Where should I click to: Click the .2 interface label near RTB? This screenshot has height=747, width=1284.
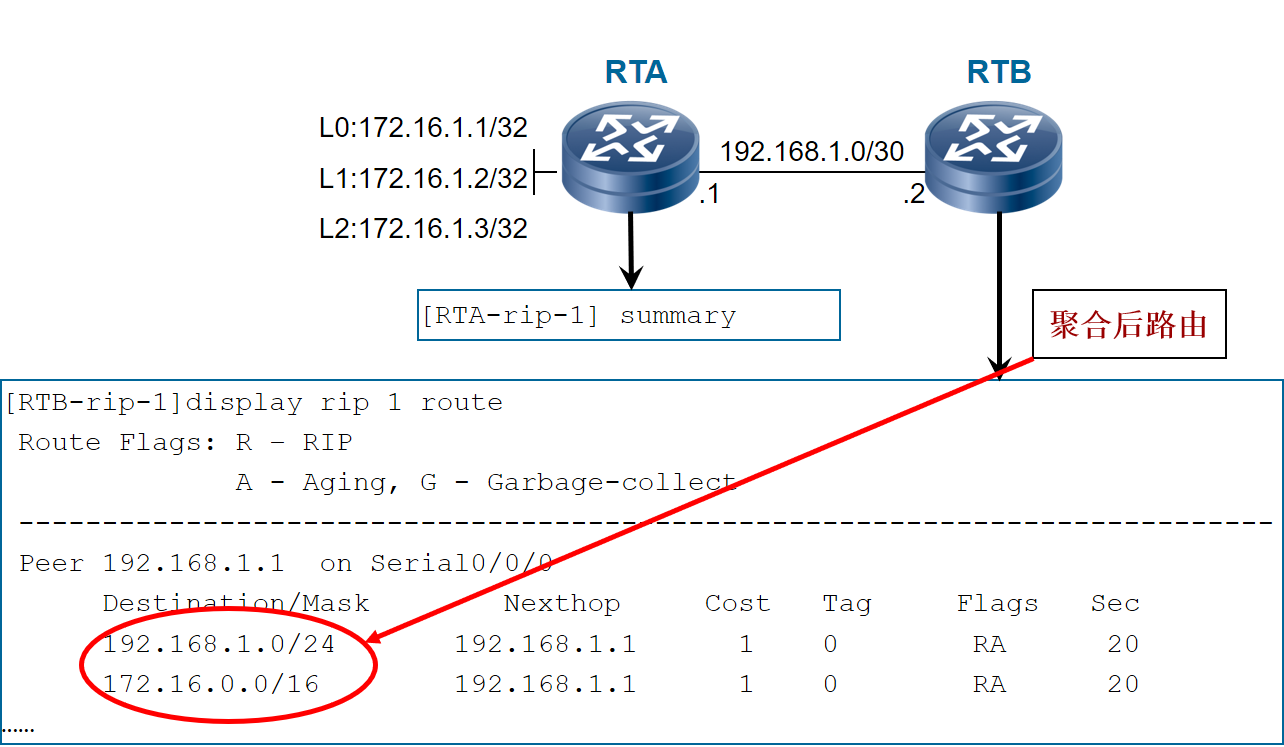coord(914,194)
